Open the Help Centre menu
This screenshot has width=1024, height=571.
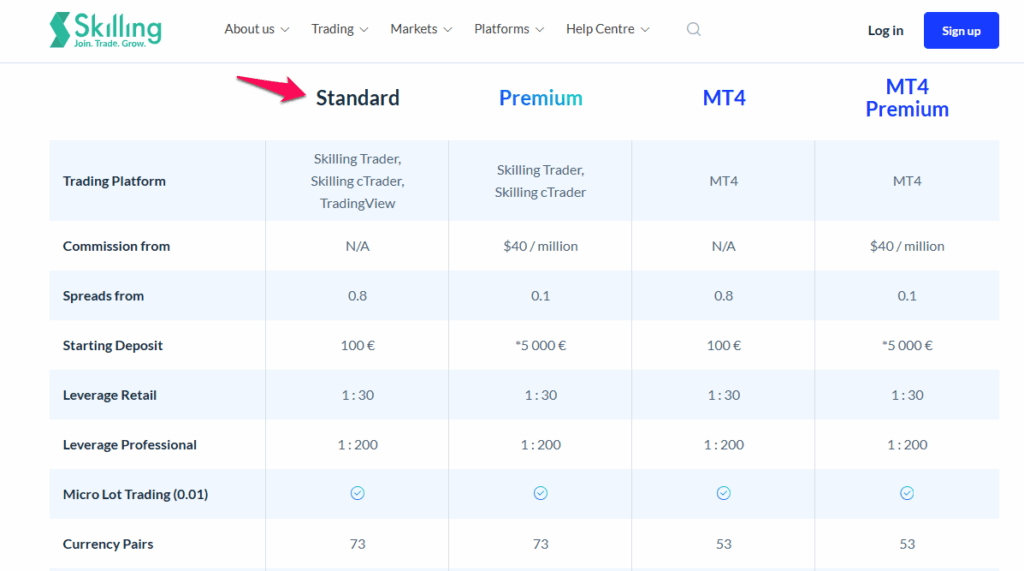[x=607, y=29]
